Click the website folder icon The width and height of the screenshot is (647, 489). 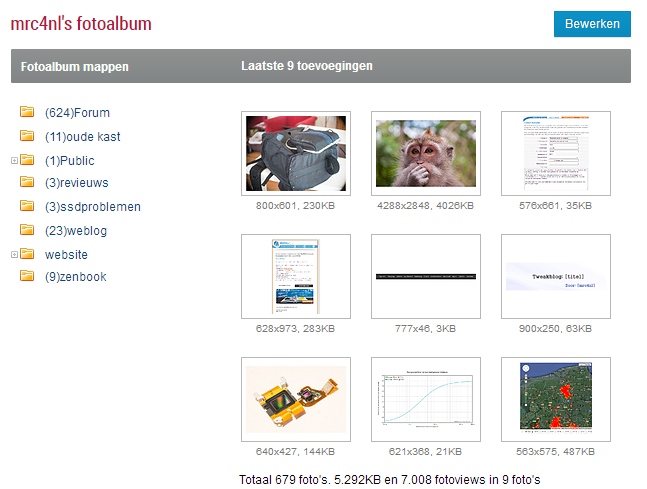(x=27, y=253)
